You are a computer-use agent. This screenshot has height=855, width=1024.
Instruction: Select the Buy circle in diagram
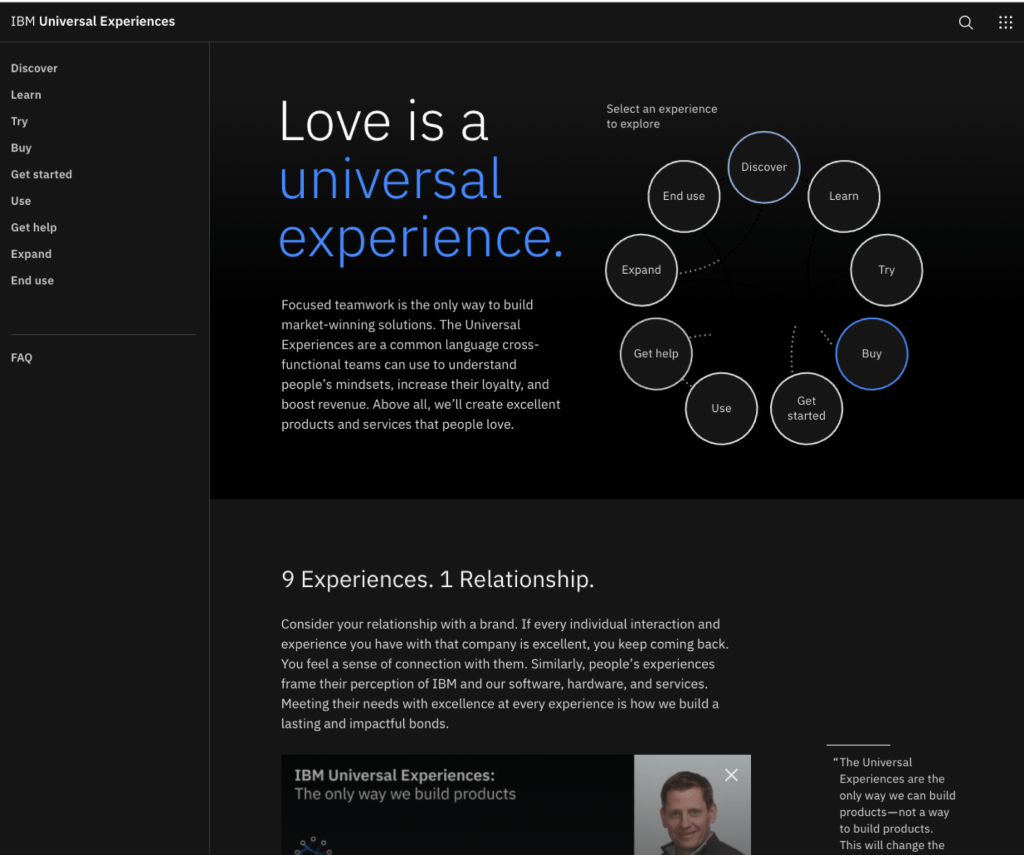pyautogui.click(x=871, y=354)
